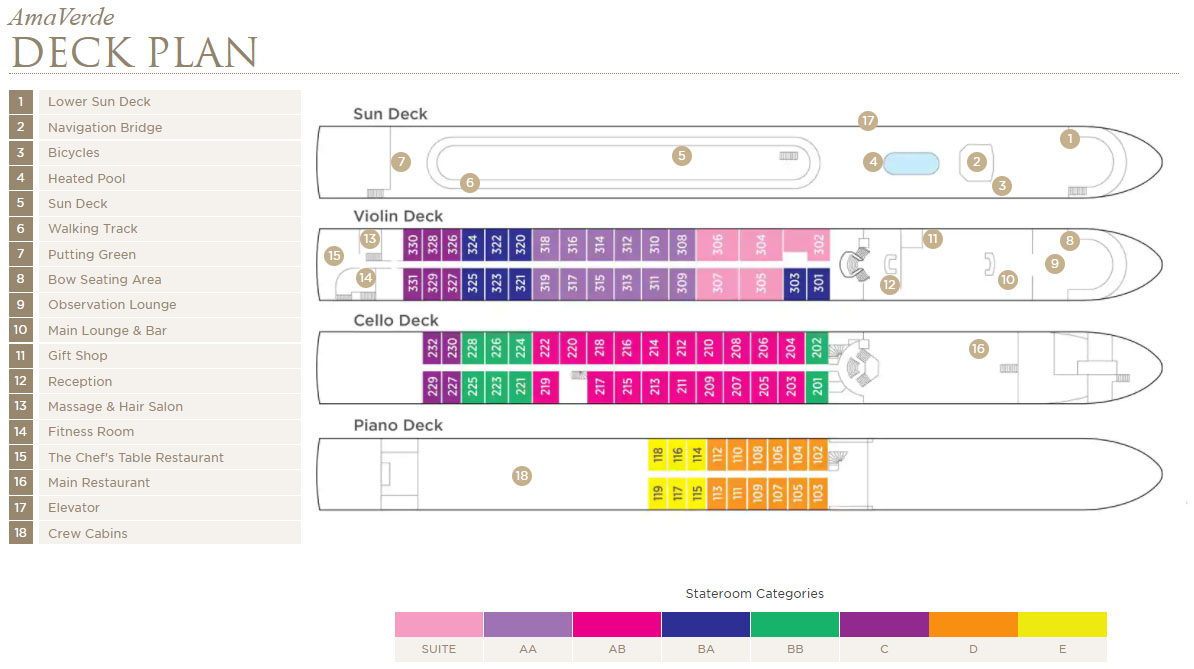Select The Chef's Table Restaurant legend row

pyautogui.click(x=155, y=457)
